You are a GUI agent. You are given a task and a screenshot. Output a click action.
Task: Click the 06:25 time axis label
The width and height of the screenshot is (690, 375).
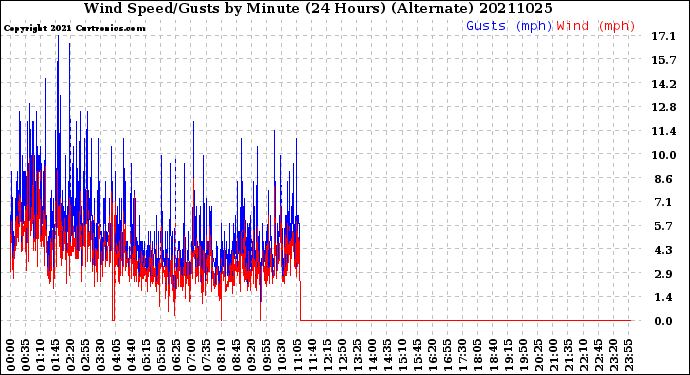pyautogui.click(x=176, y=355)
